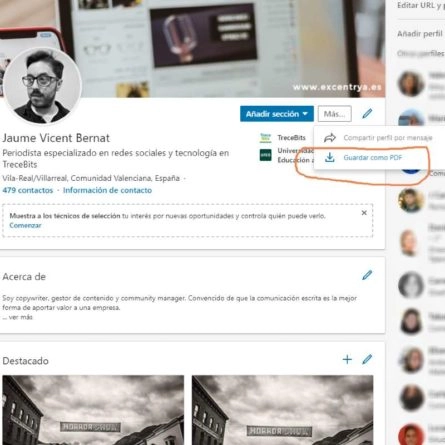445x445 pixels.
Task: Click the name Jaume Vicent Bernat
Action: click(x=56, y=138)
